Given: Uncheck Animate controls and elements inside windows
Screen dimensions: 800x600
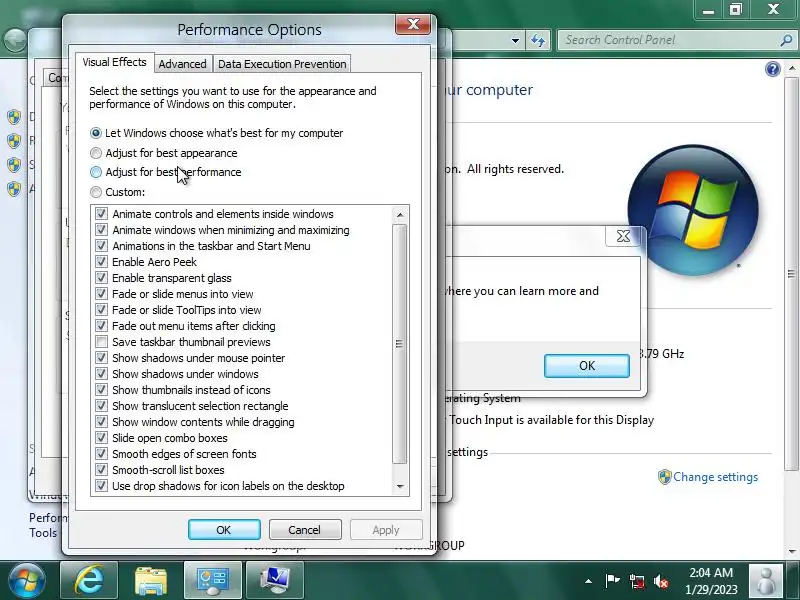Looking at the screenshot, I should [x=102, y=214].
